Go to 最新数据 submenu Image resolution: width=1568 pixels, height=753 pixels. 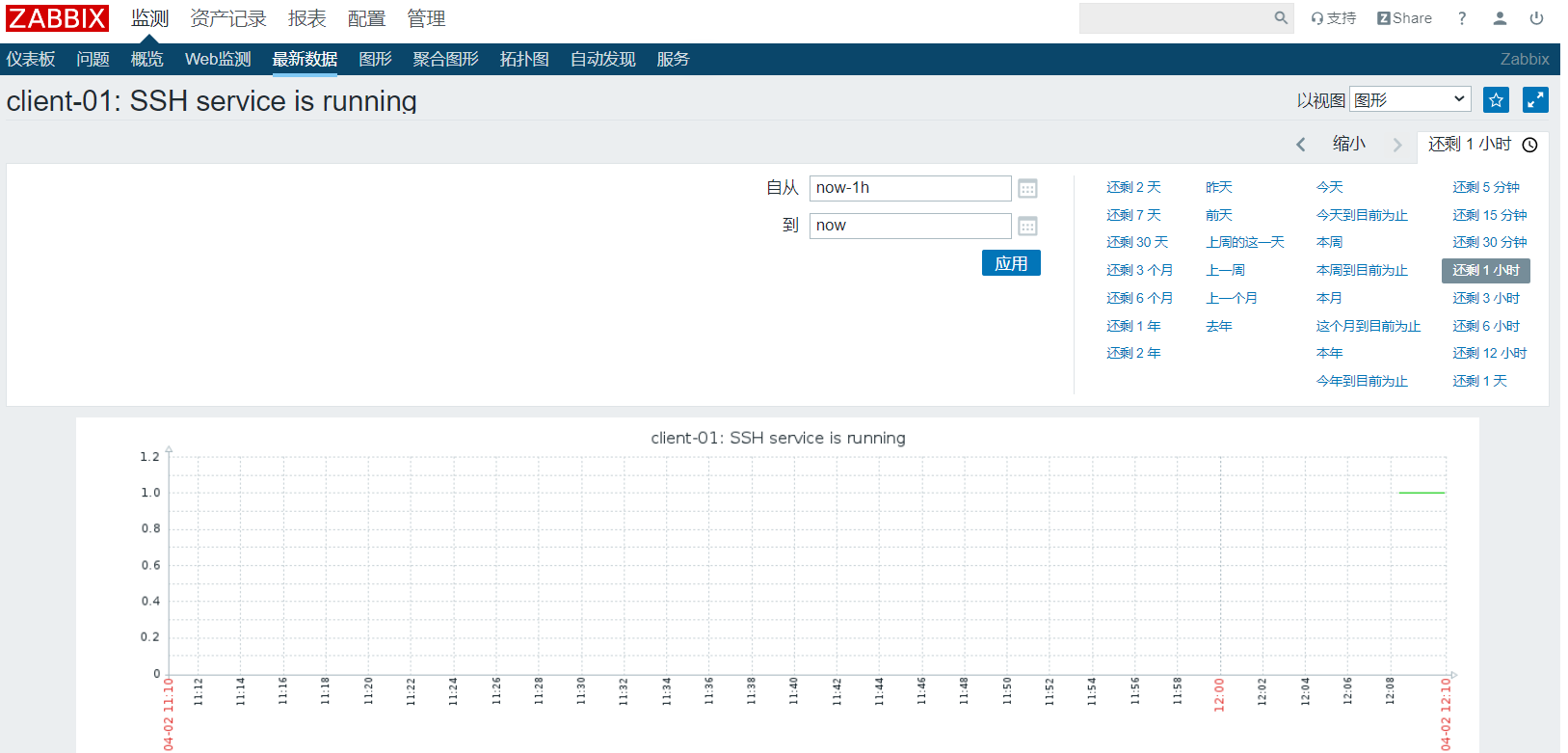click(305, 59)
